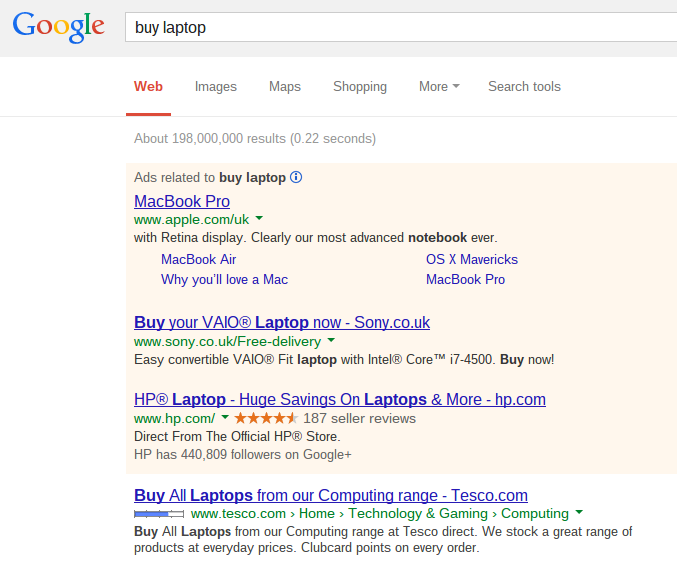Open the MacBook Pro ad headline
677x570 pixels.
pos(182,201)
